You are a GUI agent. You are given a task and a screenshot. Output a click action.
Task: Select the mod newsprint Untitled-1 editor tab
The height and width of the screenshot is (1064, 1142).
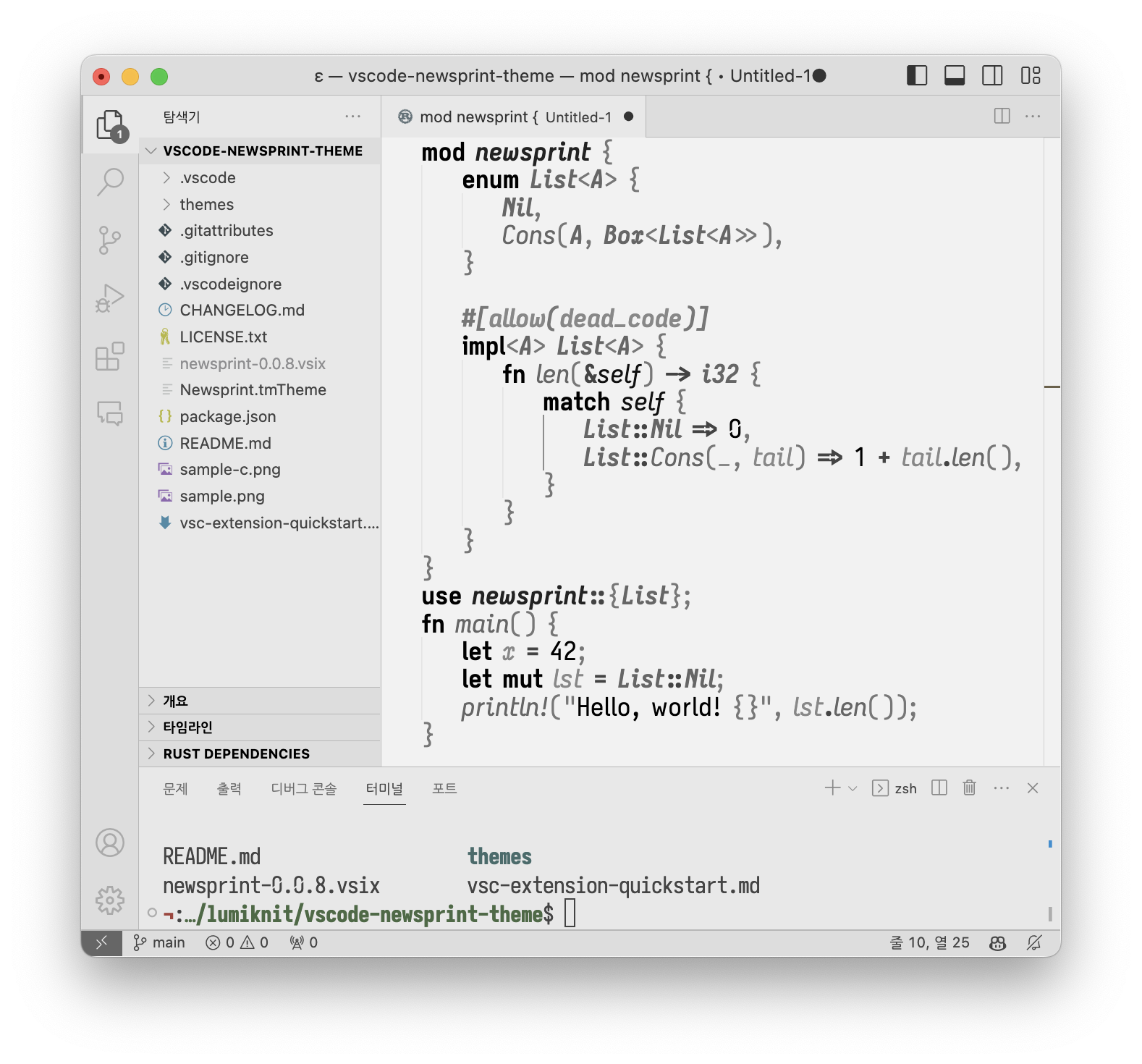coord(514,117)
